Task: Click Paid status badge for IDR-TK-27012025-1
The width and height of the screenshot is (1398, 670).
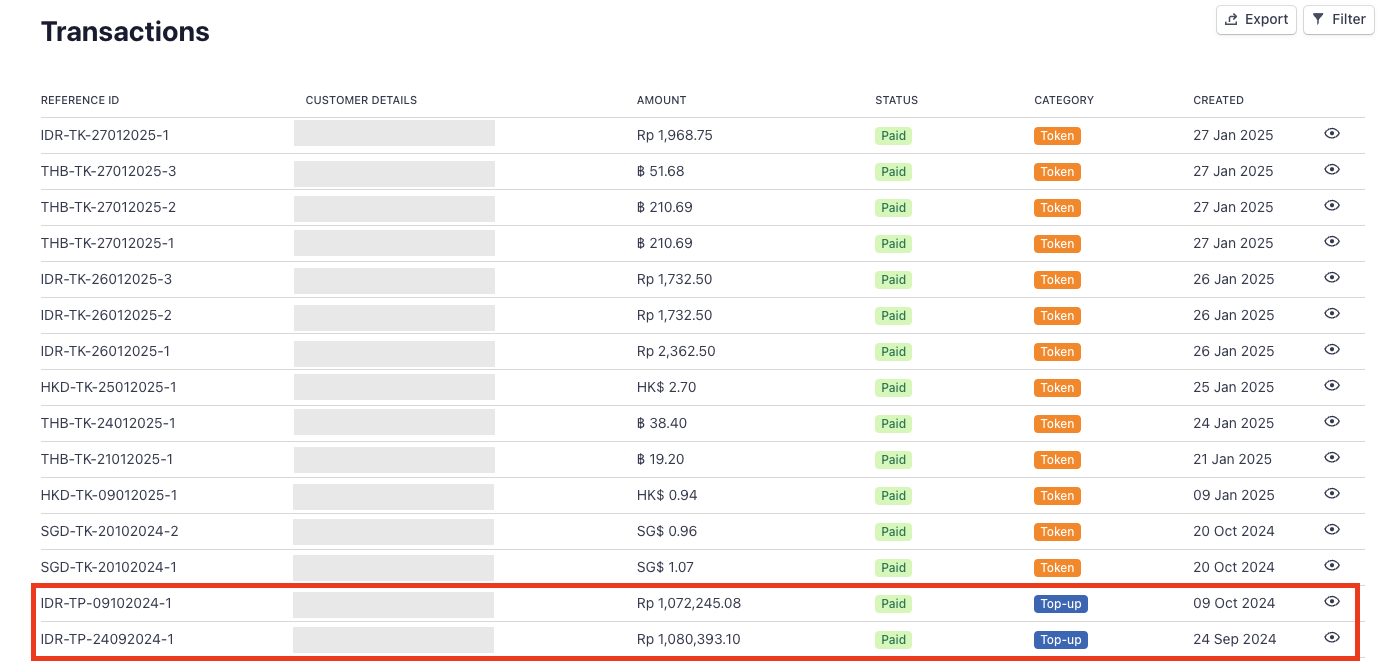Action: (894, 136)
